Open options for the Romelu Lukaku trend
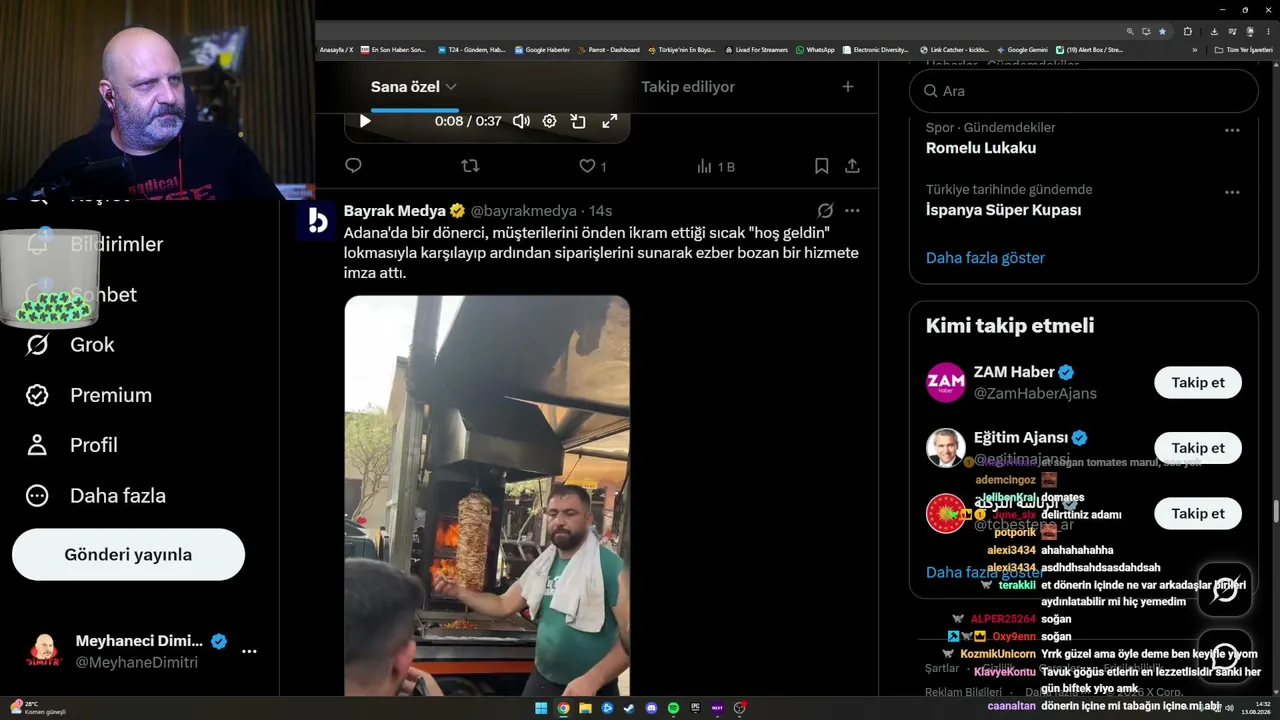1280x720 pixels. 1232,130
